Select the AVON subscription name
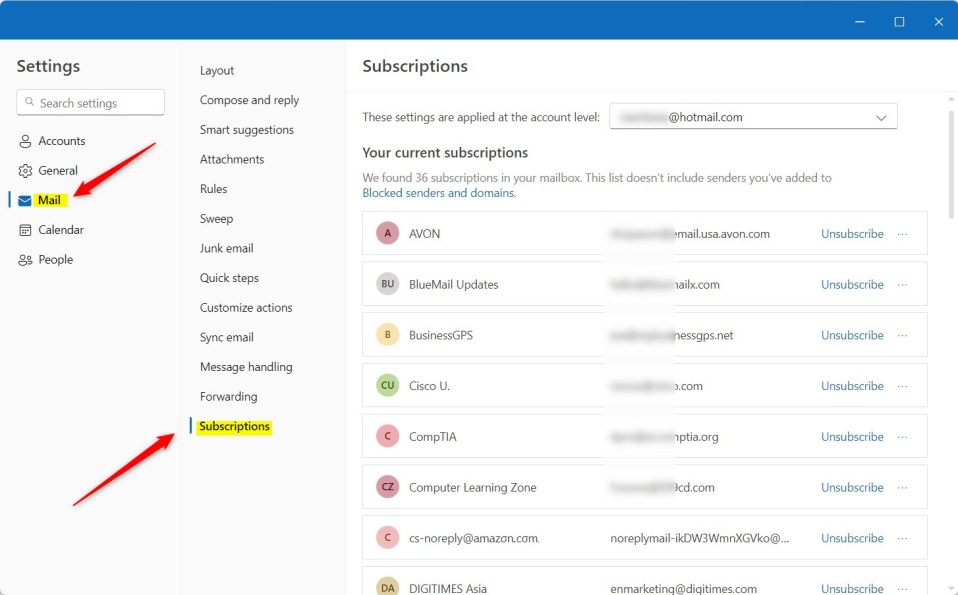Screen dimensions: 958x595 424,234
